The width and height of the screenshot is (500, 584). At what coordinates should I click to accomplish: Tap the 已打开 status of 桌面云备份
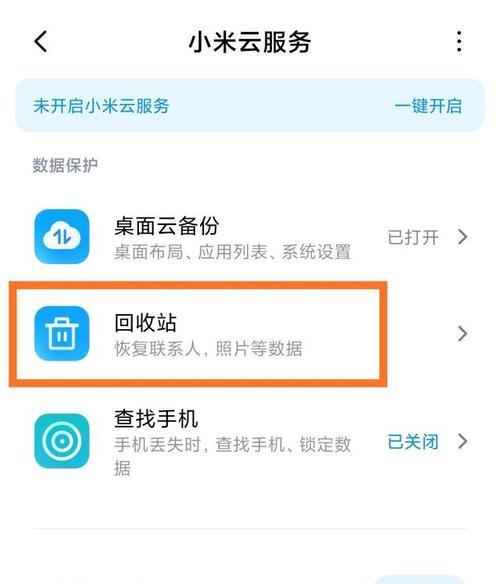[413, 238]
